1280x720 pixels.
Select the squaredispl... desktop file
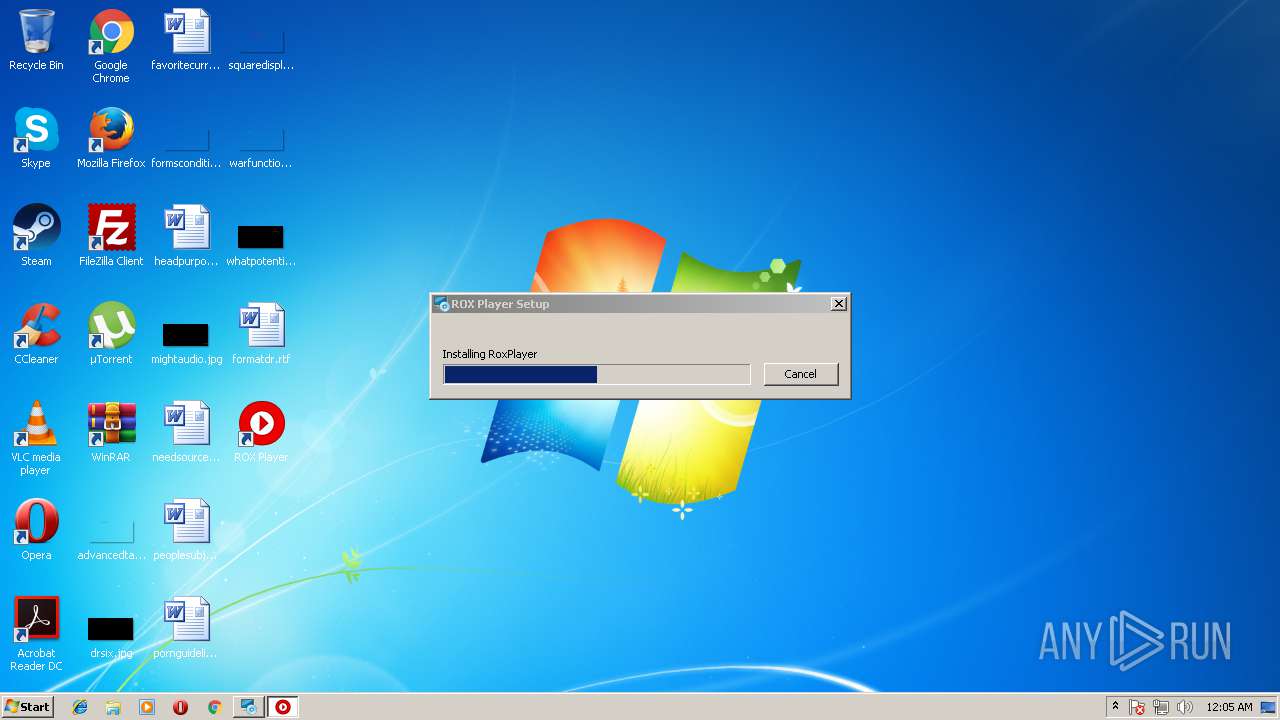coord(261,46)
